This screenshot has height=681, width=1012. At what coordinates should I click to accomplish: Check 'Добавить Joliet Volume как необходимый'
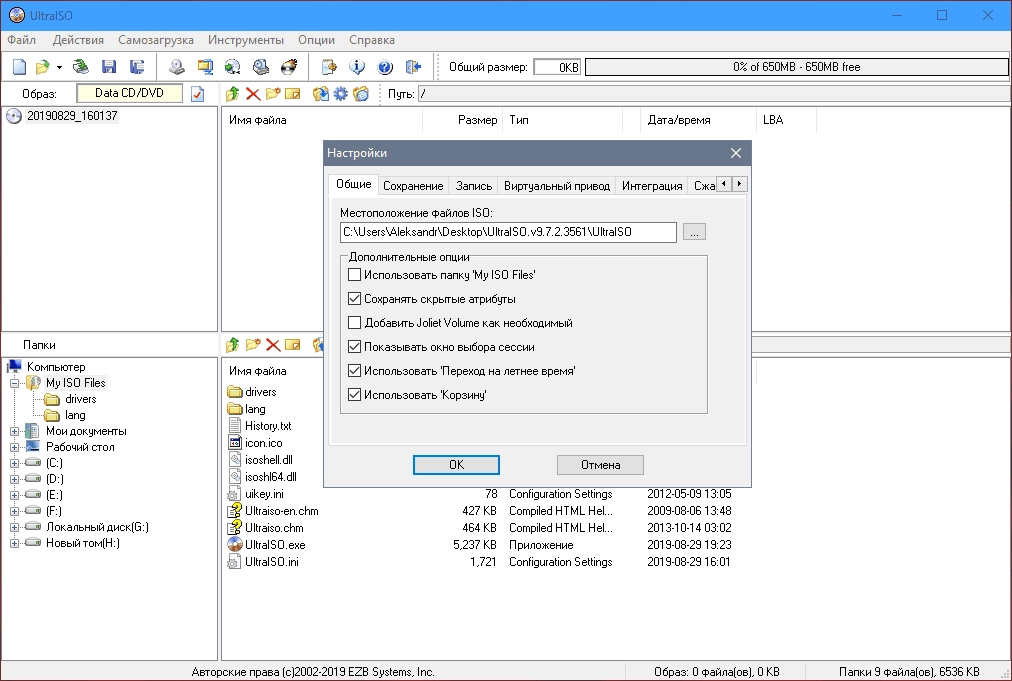tap(354, 323)
